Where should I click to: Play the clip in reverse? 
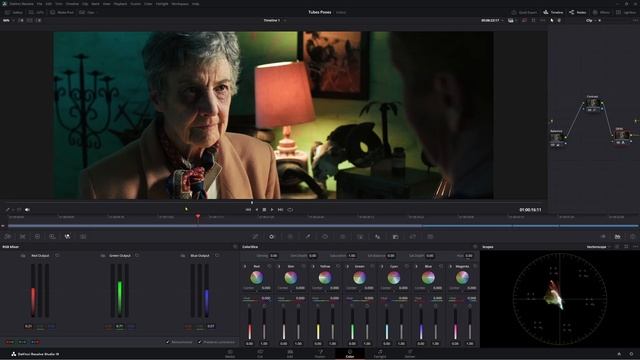pyautogui.click(x=257, y=210)
